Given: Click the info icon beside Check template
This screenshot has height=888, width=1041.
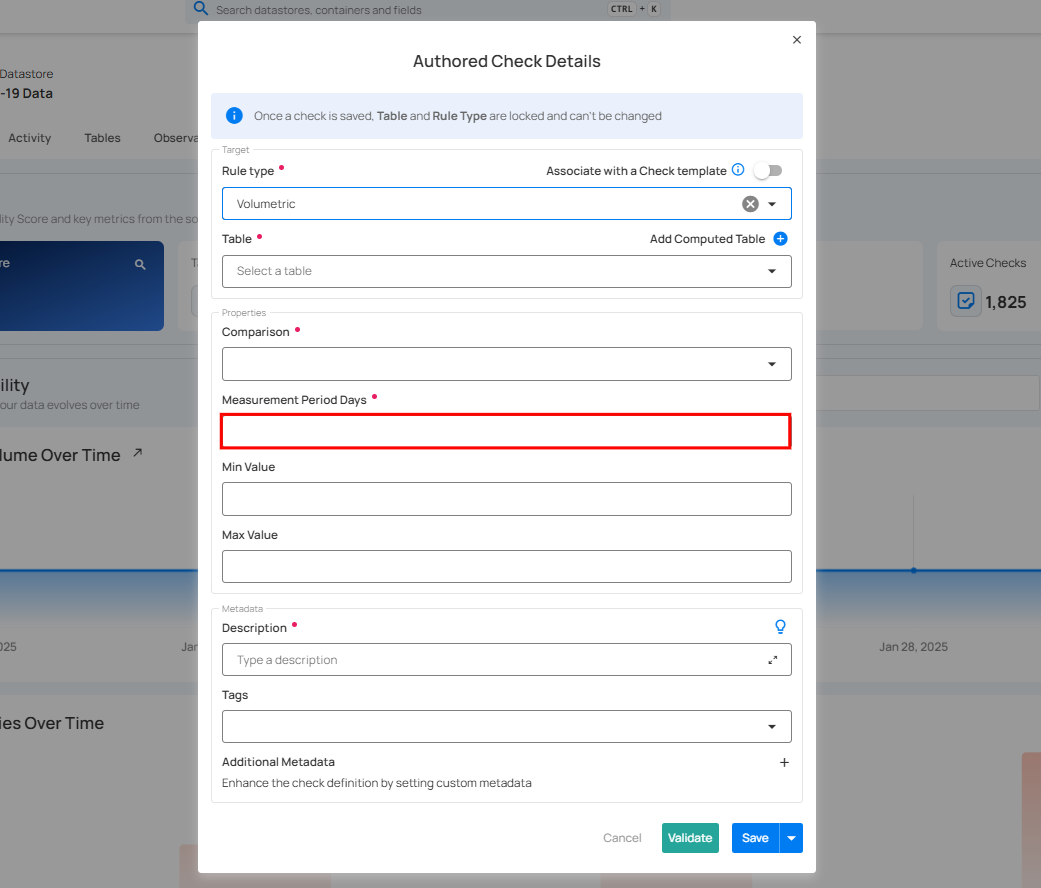Looking at the screenshot, I should (738, 170).
